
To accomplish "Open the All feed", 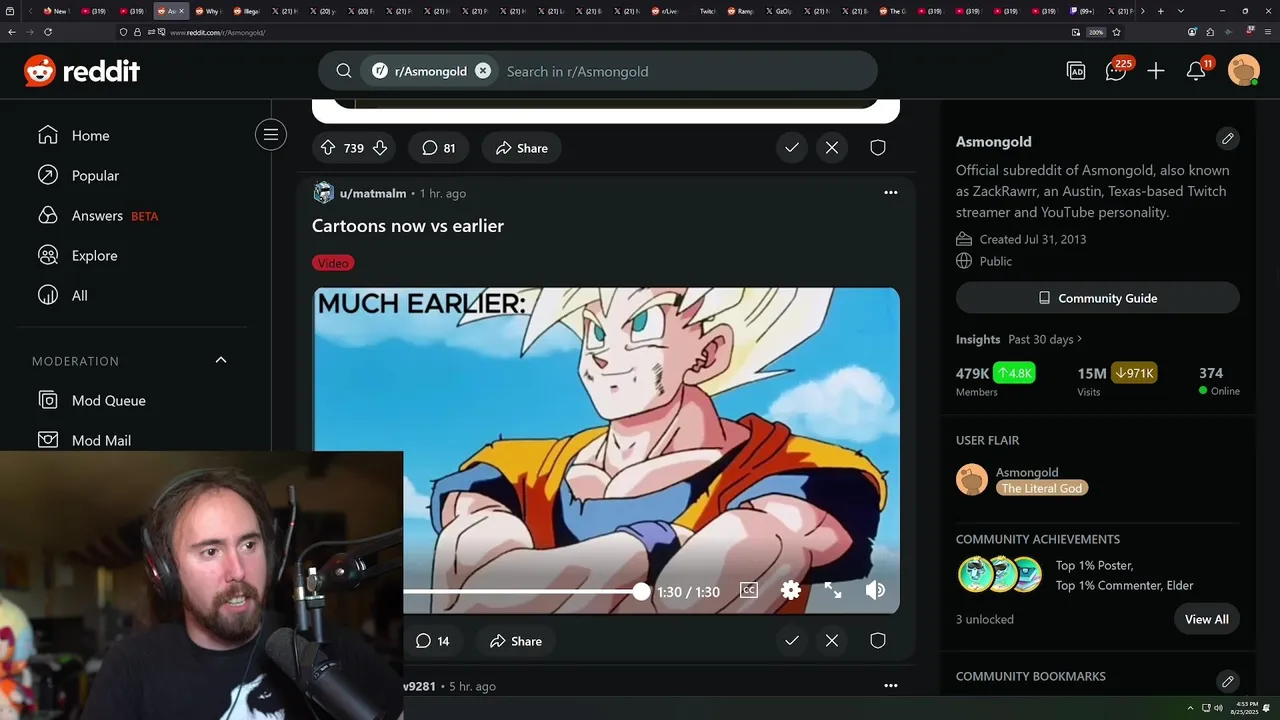I will 63,295.
